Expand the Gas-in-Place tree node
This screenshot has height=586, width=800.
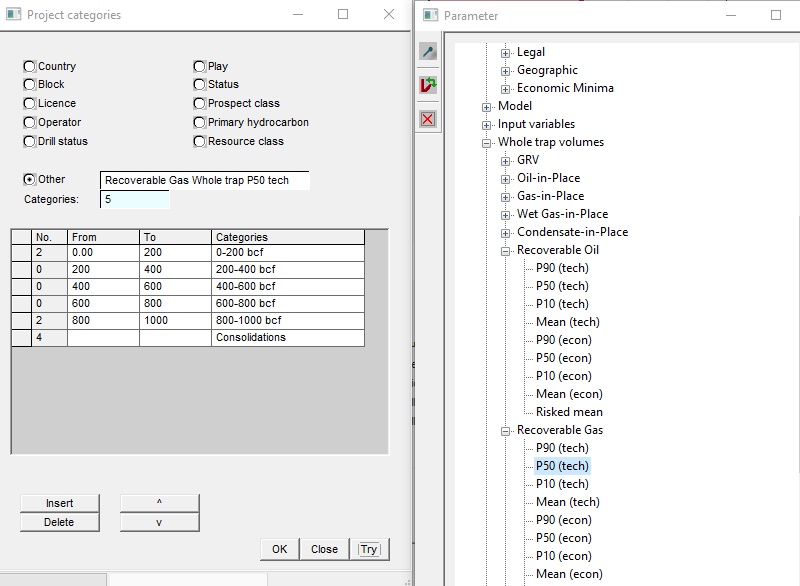click(x=506, y=196)
